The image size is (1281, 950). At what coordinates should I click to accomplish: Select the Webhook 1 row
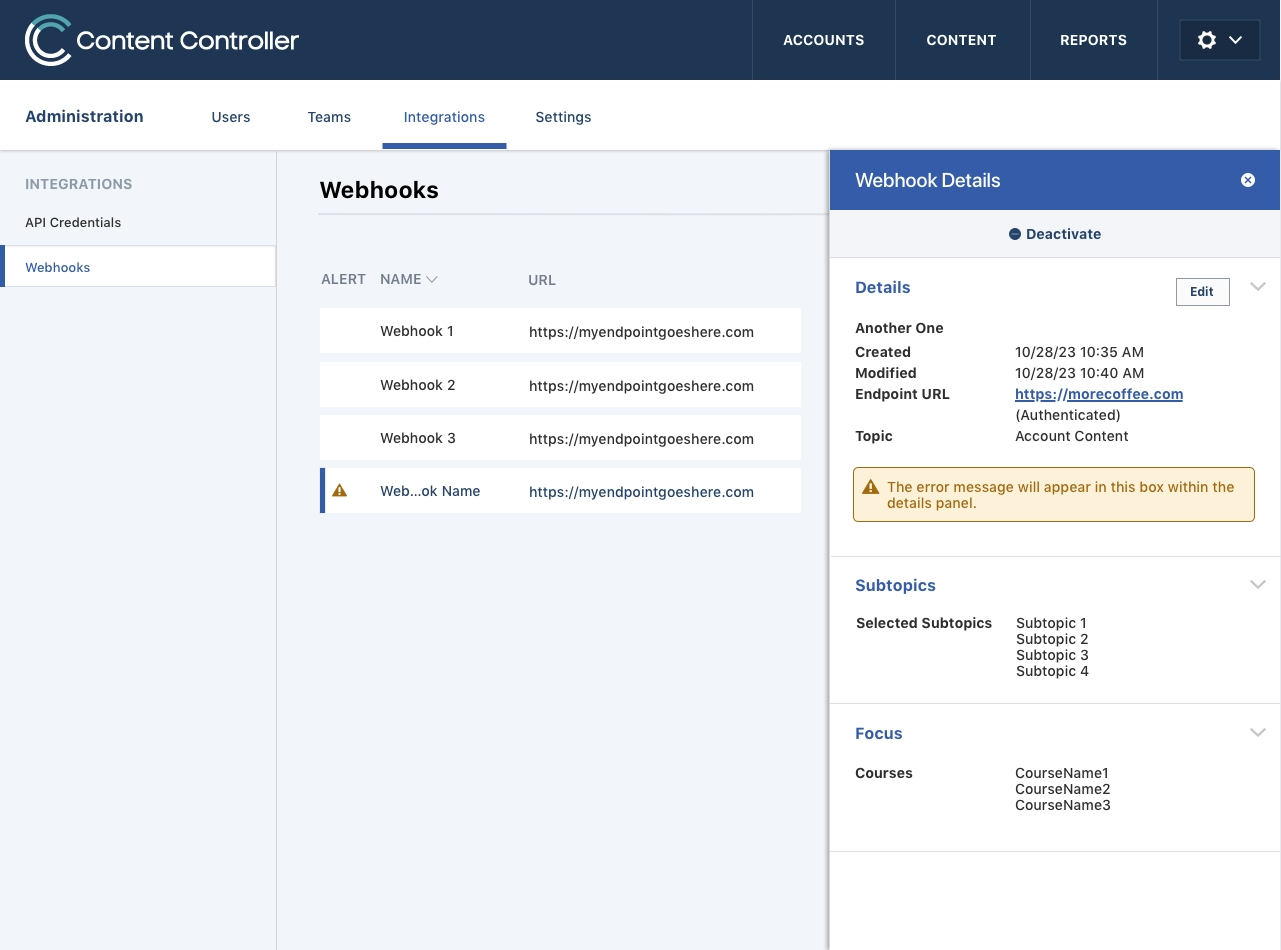(x=560, y=331)
